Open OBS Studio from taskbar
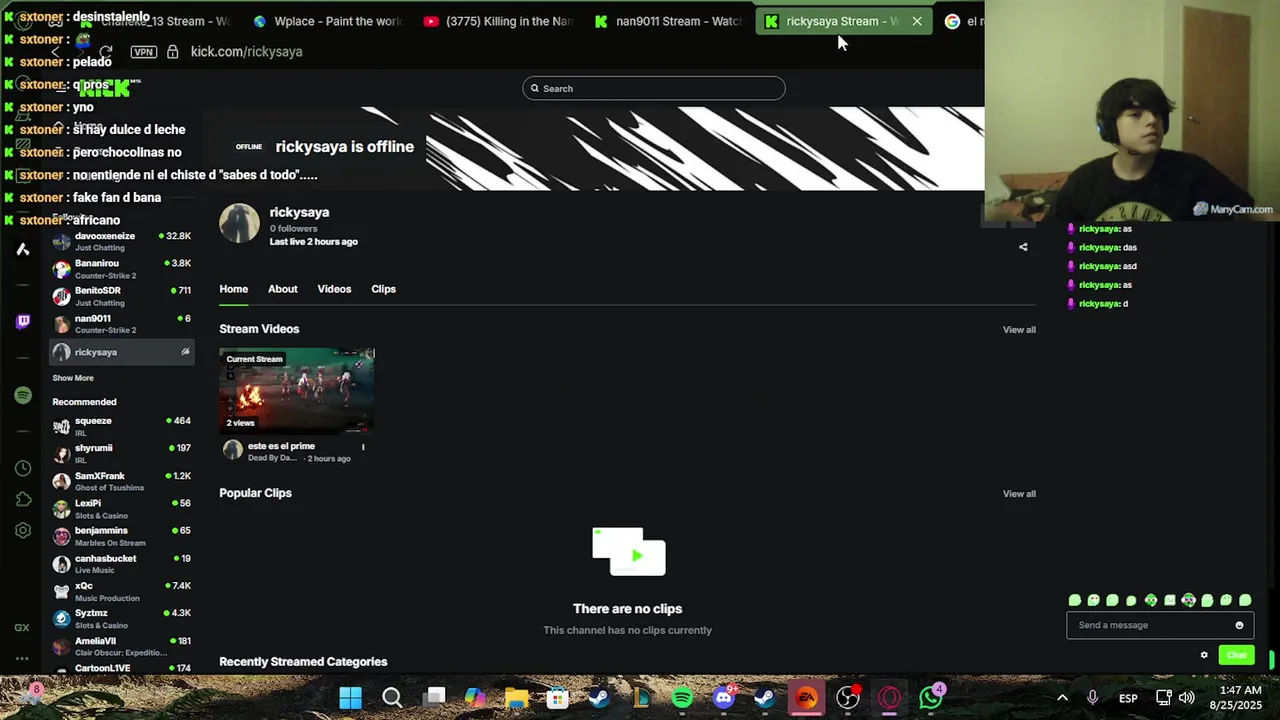1280x720 pixels. (x=848, y=697)
